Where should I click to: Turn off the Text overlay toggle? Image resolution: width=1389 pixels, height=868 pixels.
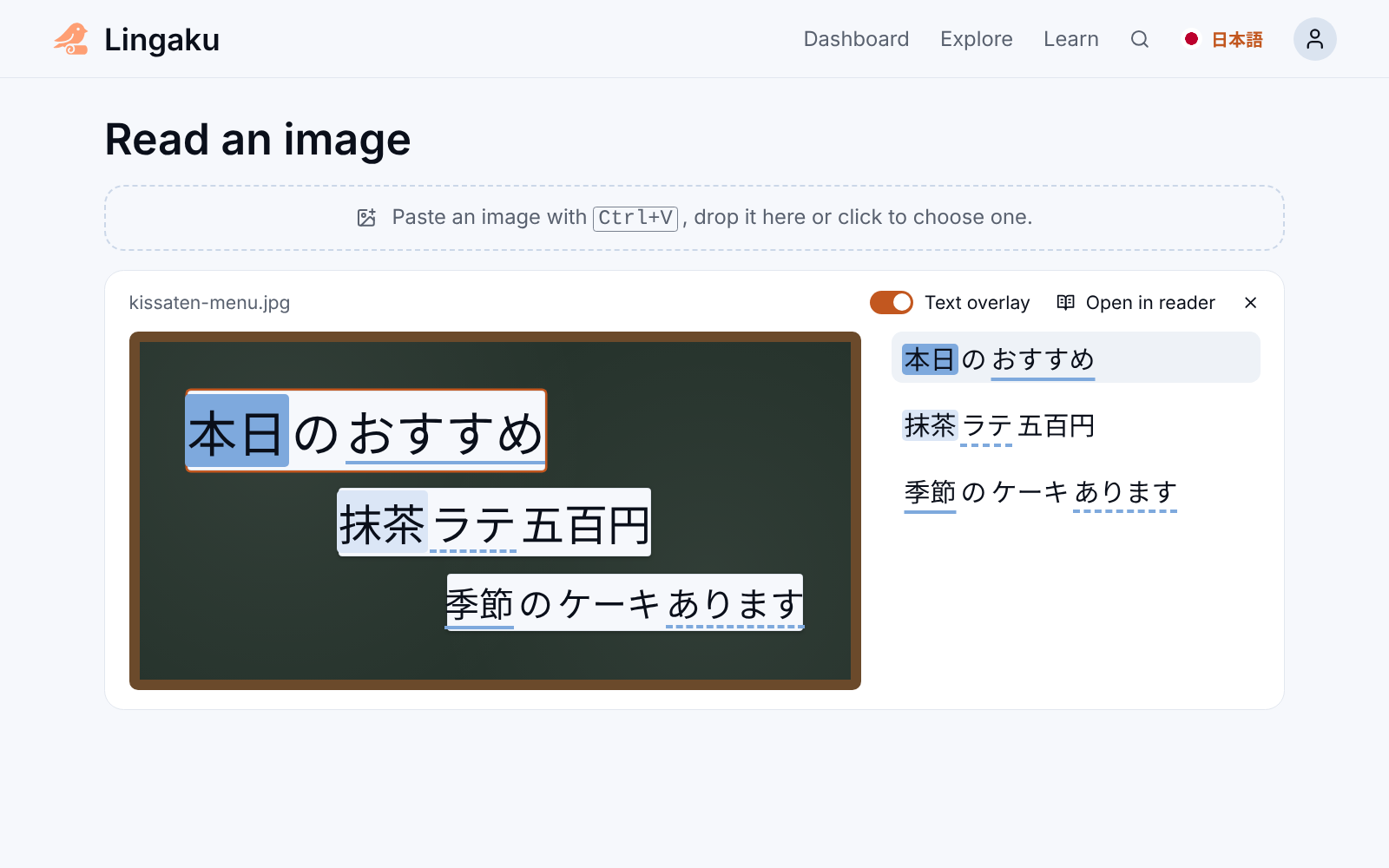tap(892, 302)
